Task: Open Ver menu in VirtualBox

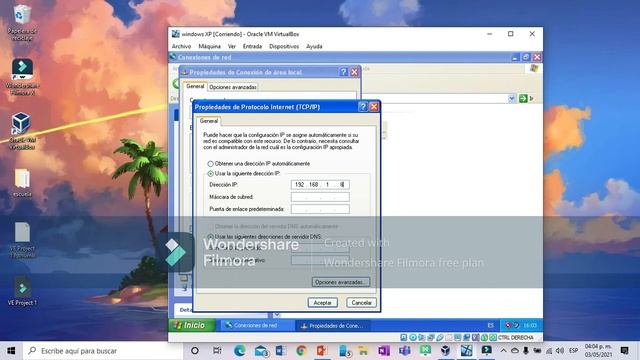Action: coord(232,47)
